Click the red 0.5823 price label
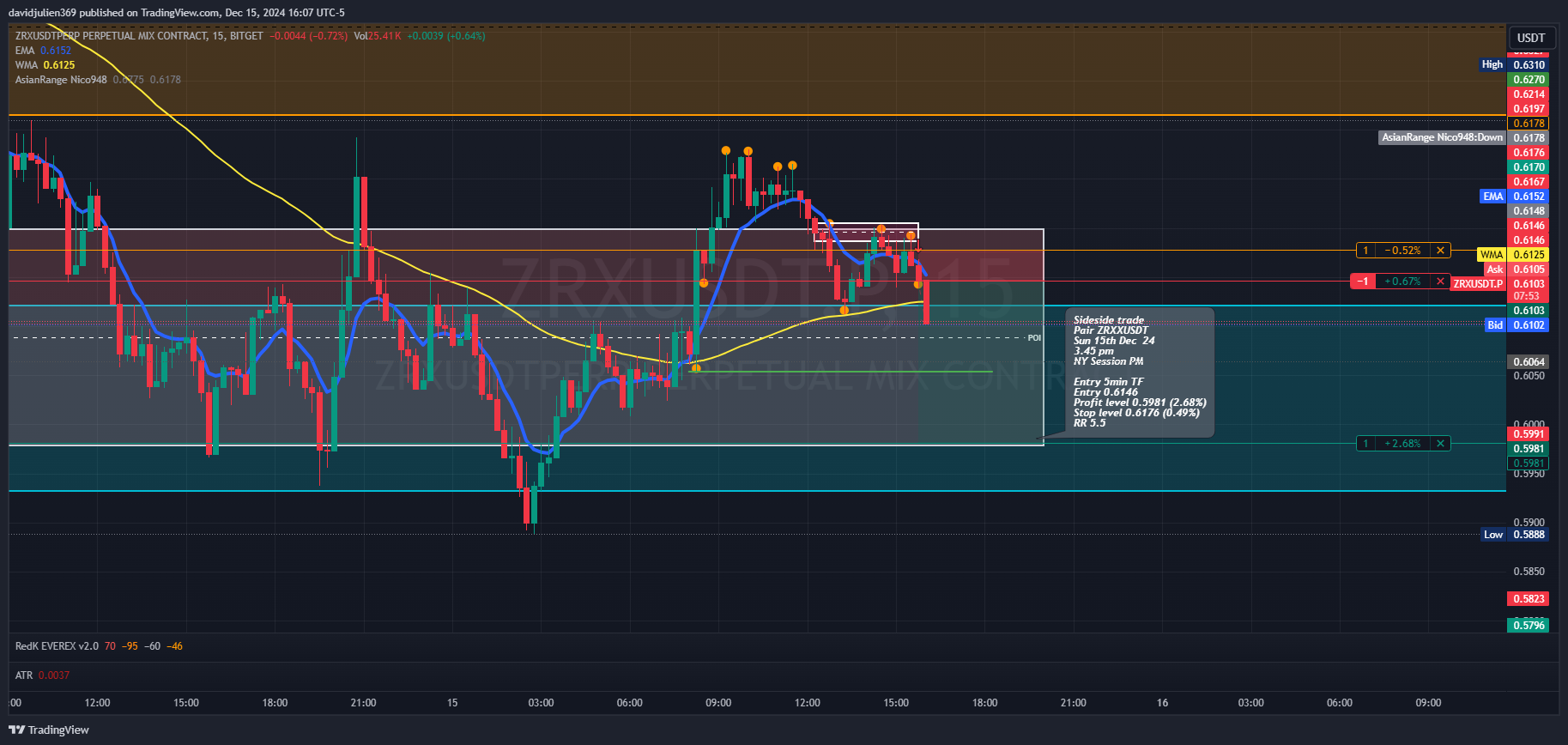1568x745 pixels. coord(1529,599)
